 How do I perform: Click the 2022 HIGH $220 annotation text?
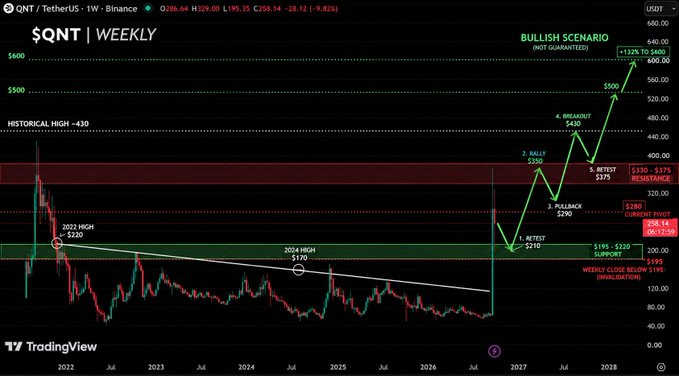click(78, 231)
